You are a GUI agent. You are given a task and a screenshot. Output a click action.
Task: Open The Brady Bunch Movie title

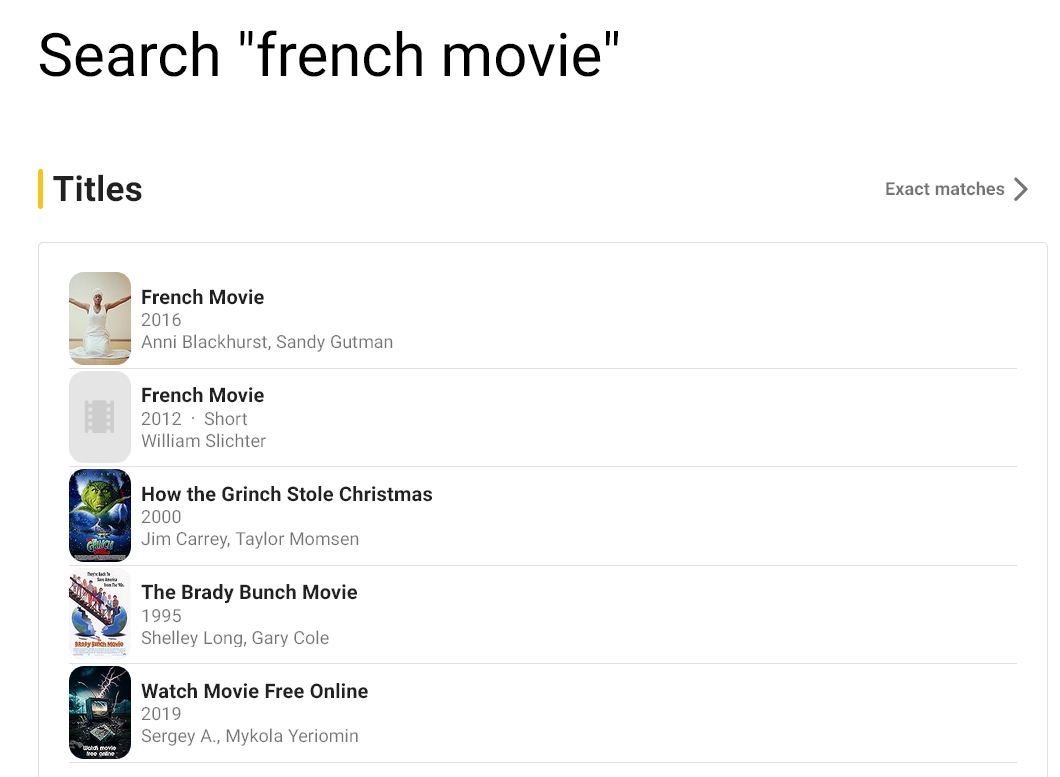(249, 592)
